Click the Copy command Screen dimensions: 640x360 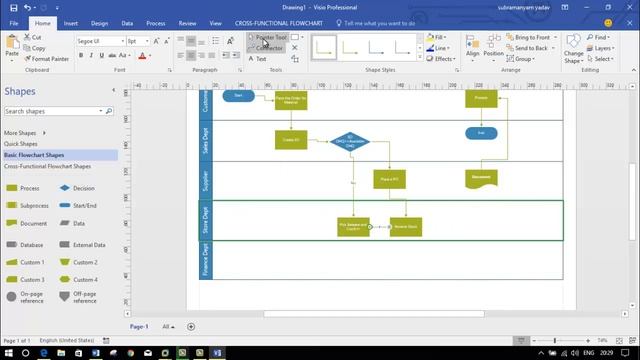point(34,48)
